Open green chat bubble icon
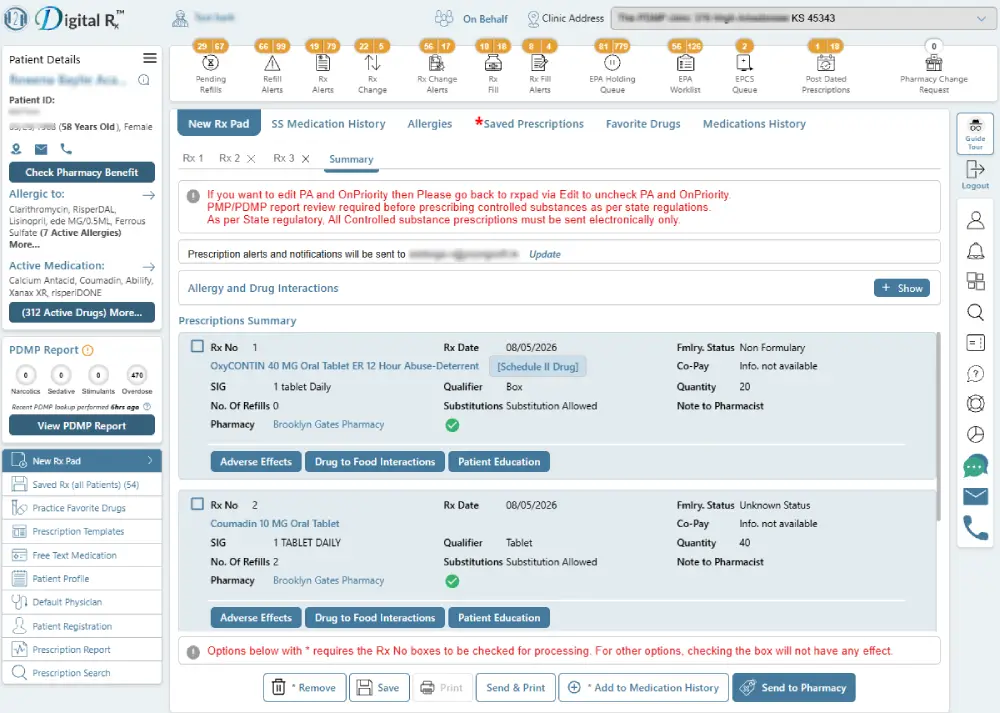This screenshot has height=713, width=1000. (x=975, y=466)
